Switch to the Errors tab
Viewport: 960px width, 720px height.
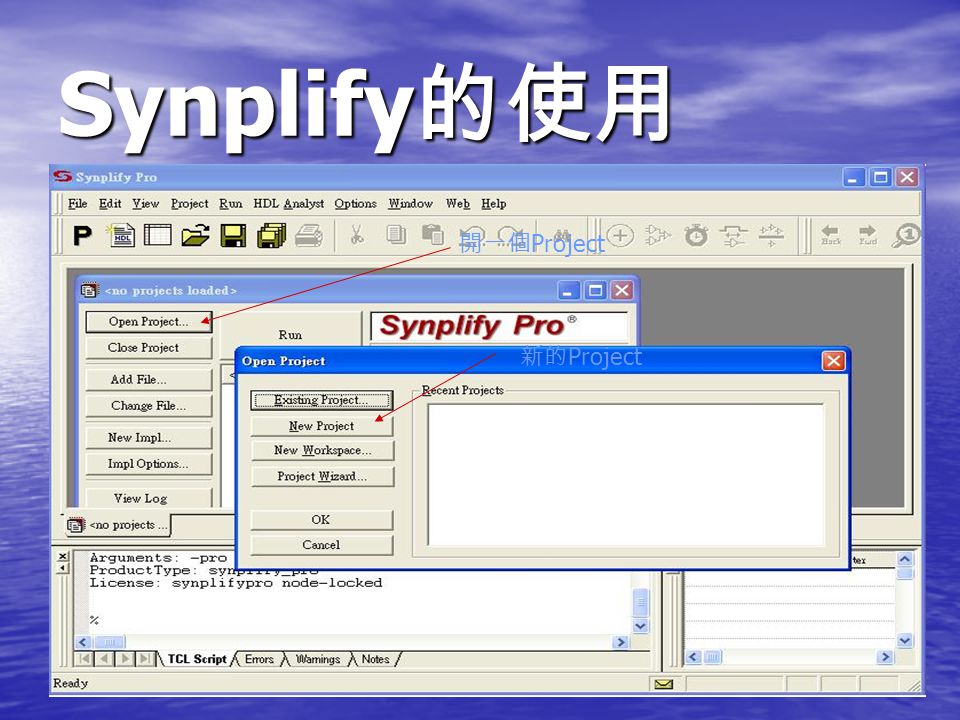click(x=259, y=659)
